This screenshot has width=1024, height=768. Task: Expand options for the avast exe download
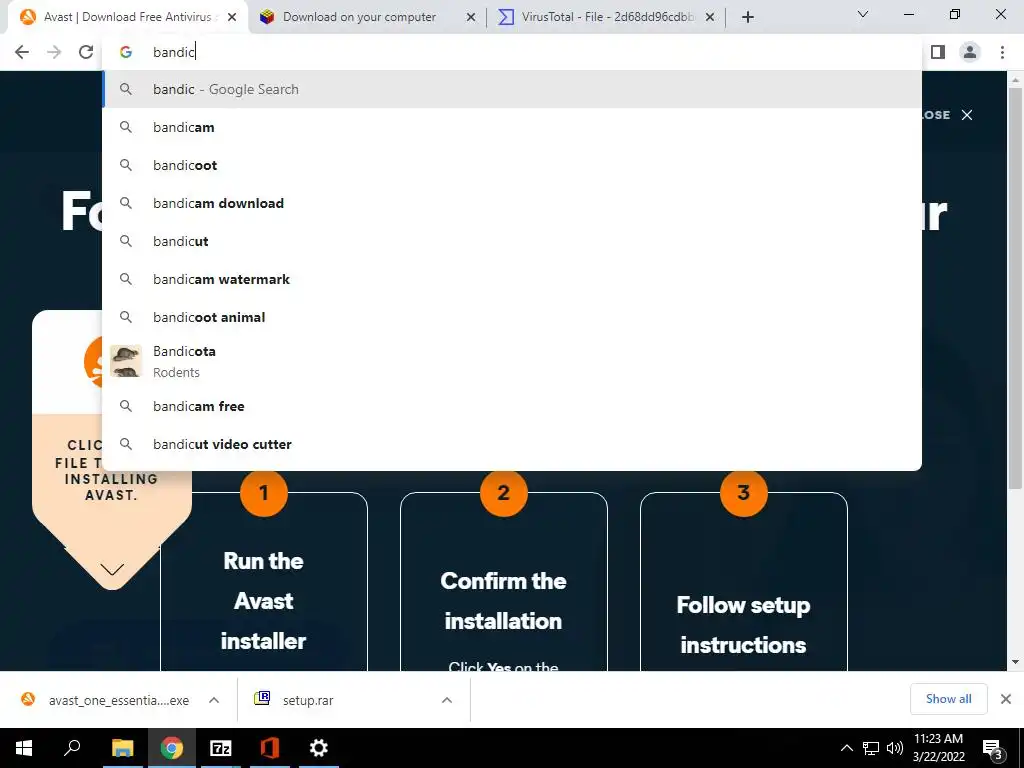click(x=214, y=700)
